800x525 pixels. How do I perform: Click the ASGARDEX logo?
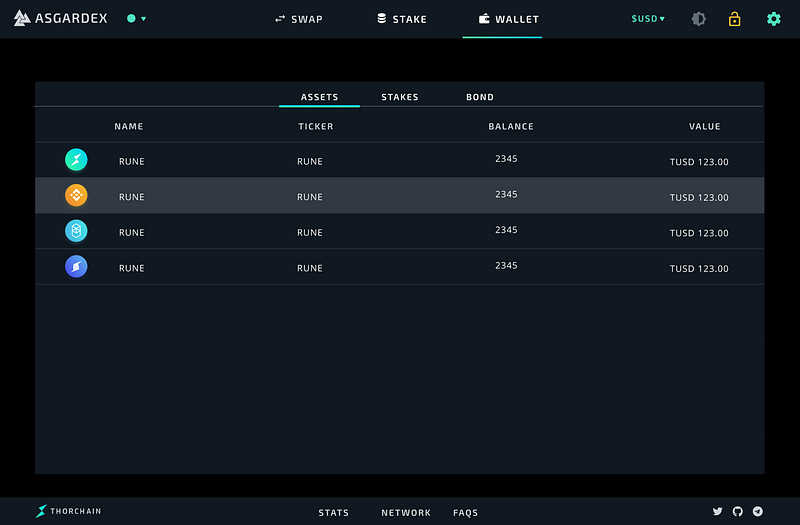click(x=60, y=18)
